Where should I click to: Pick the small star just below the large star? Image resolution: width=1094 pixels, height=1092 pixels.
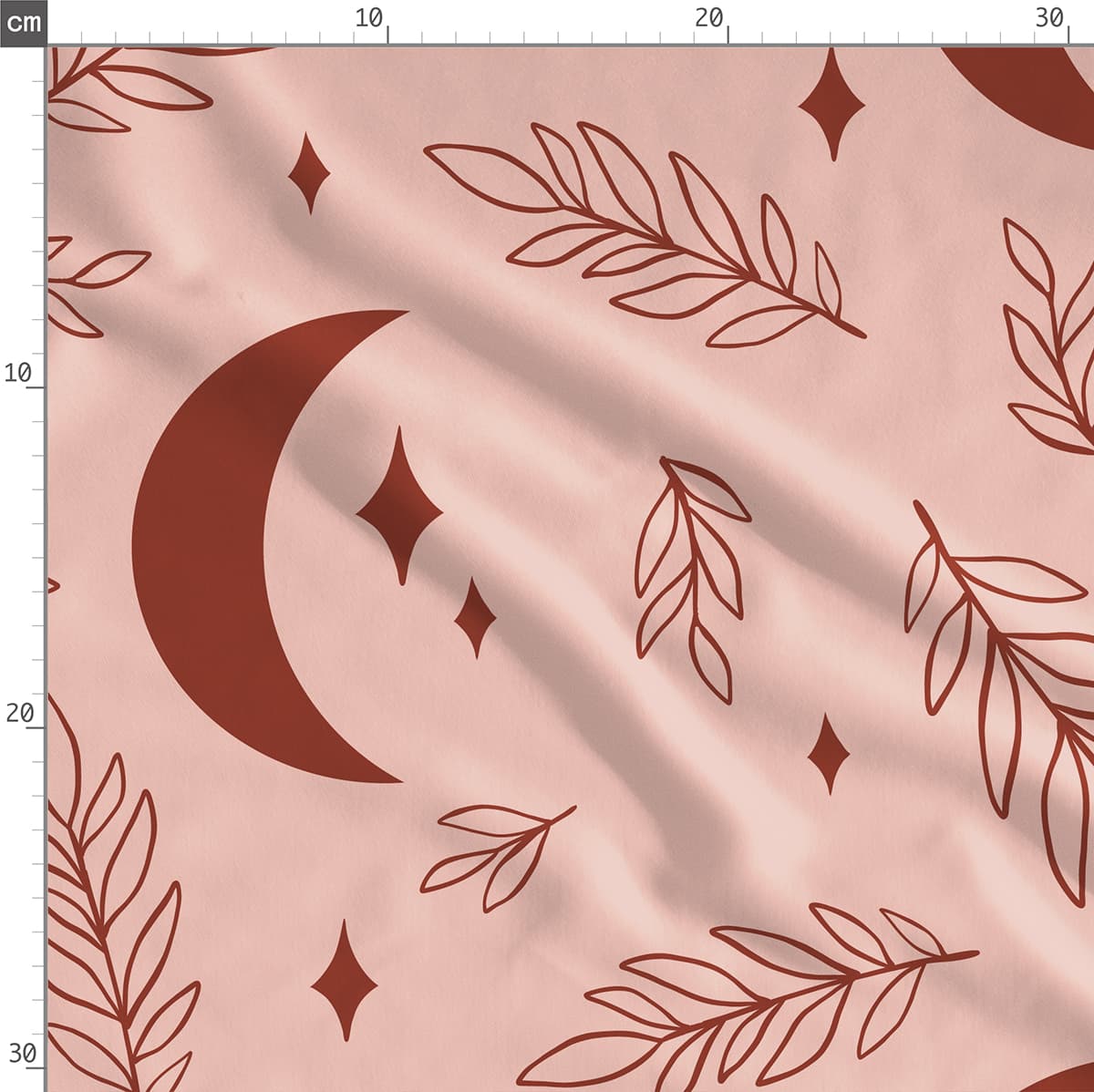click(x=475, y=618)
